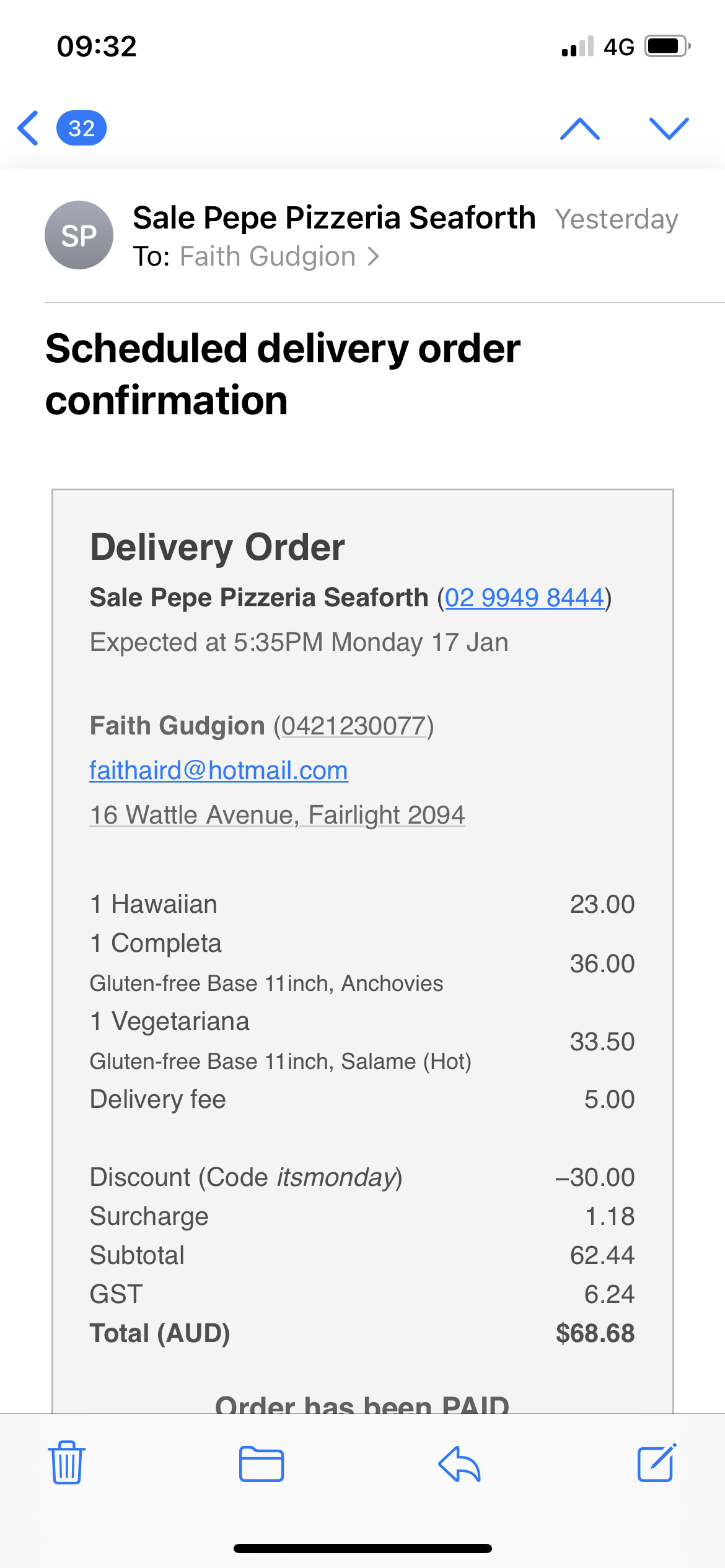This screenshot has height=1568, width=725.
Task: Tap the Expected at 5:35PM Monday date
Action: pyautogui.click(x=299, y=642)
